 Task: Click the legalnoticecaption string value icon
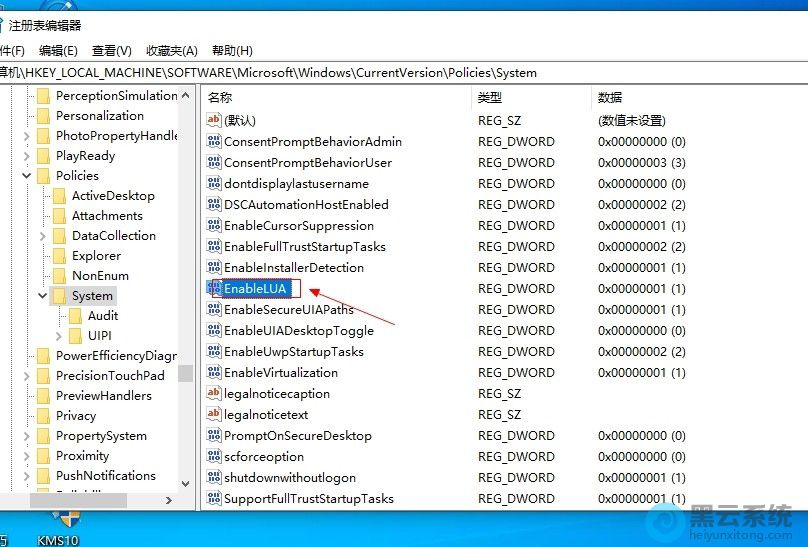pyautogui.click(x=213, y=394)
